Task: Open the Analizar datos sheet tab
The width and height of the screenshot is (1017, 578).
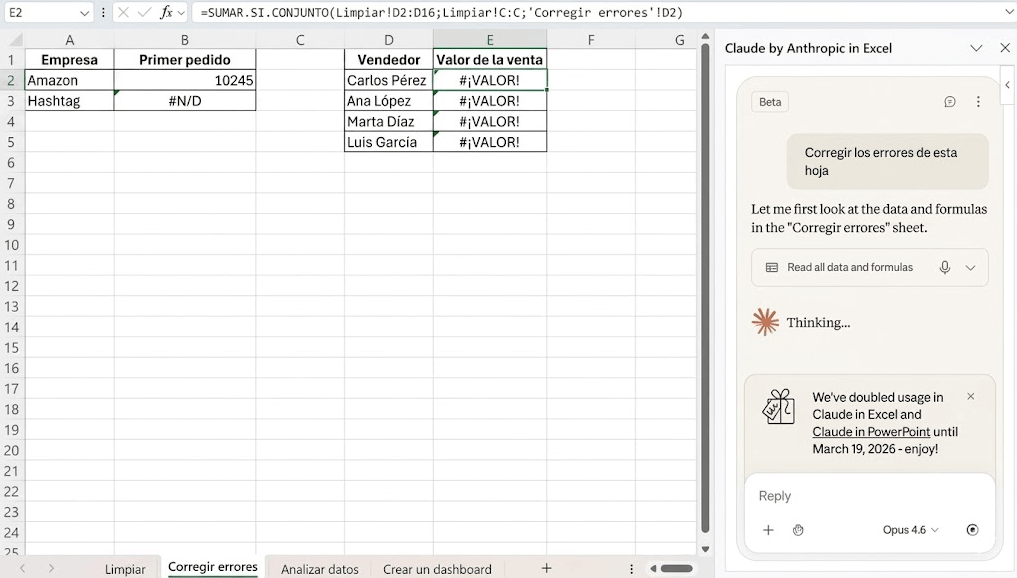Action: click(x=320, y=569)
